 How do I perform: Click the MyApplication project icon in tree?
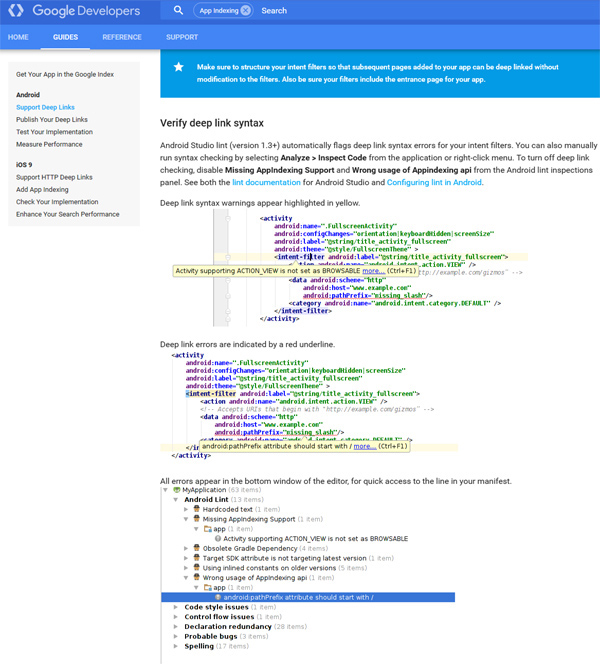(177, 490)
